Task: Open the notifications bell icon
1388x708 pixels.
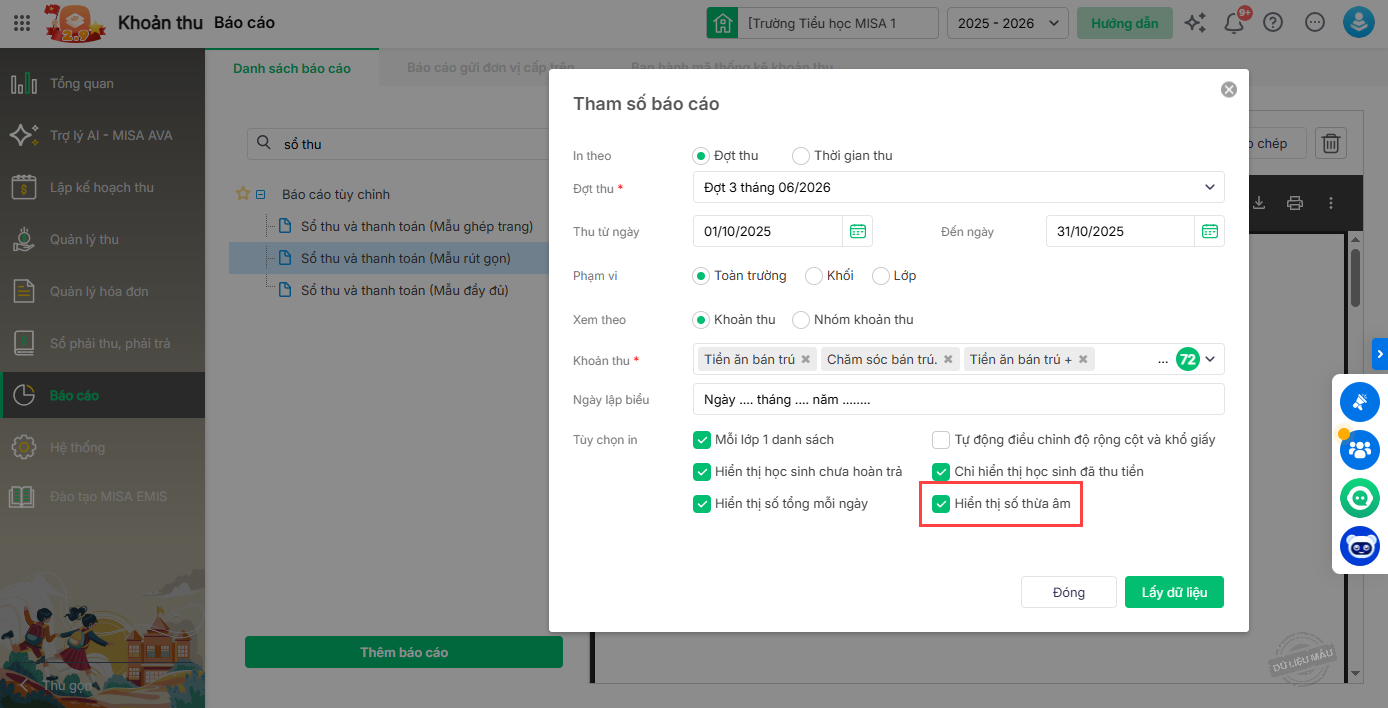Action: click(x=1234, y=23)
